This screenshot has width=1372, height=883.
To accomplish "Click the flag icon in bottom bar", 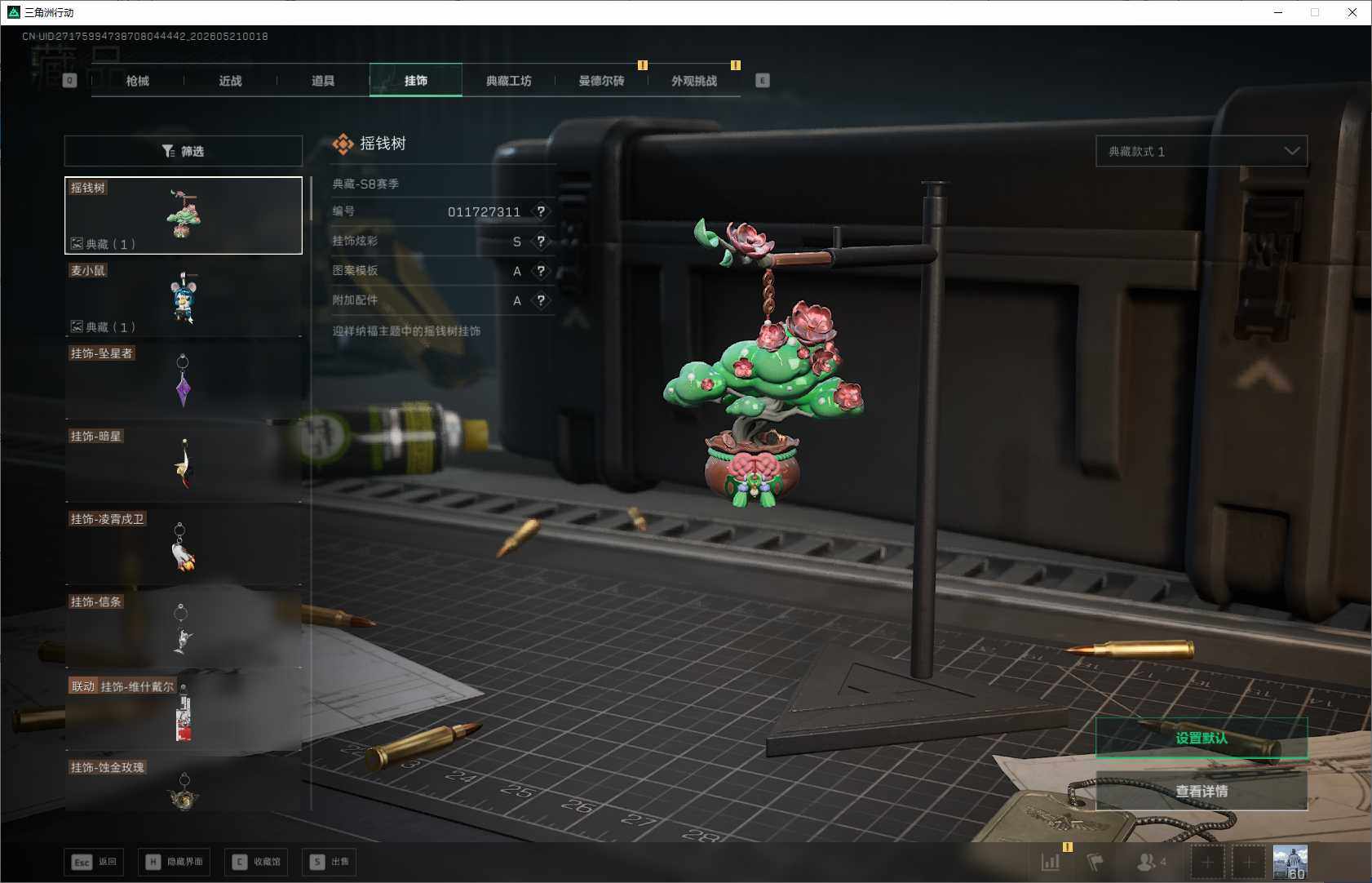I will pos(1095,862).
